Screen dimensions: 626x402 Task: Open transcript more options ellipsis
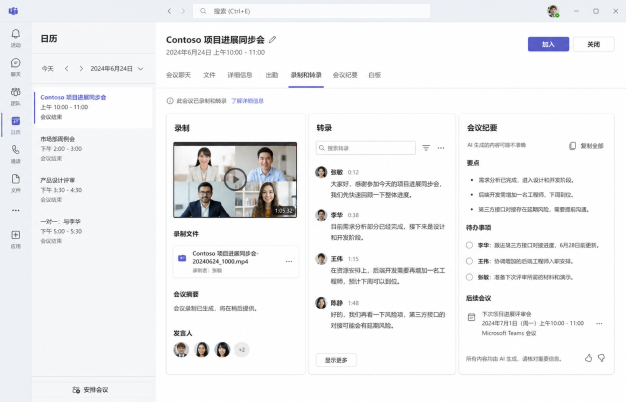pyautogui.click(x=441, y=148)
